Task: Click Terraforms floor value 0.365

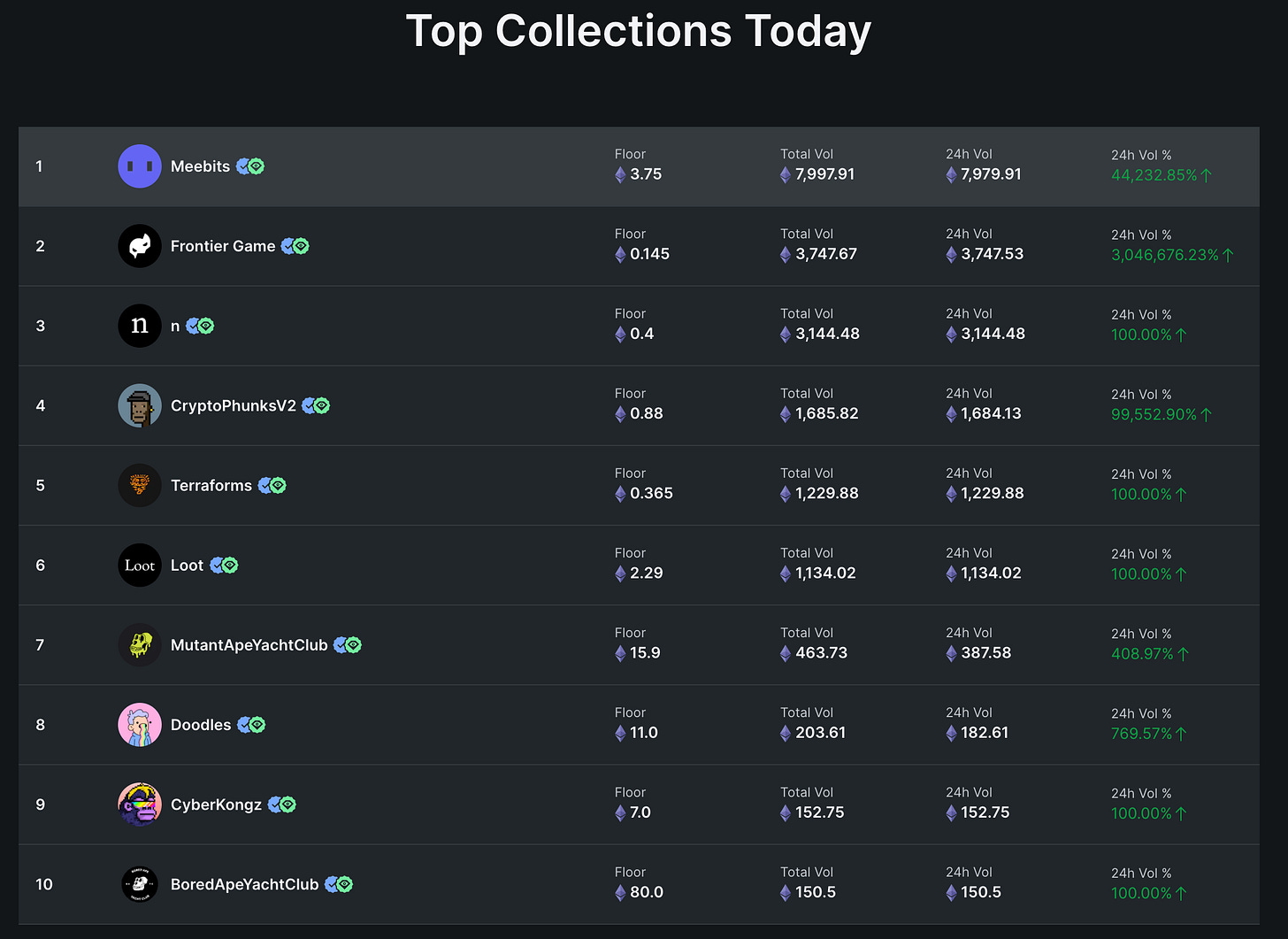Action: 651,493
